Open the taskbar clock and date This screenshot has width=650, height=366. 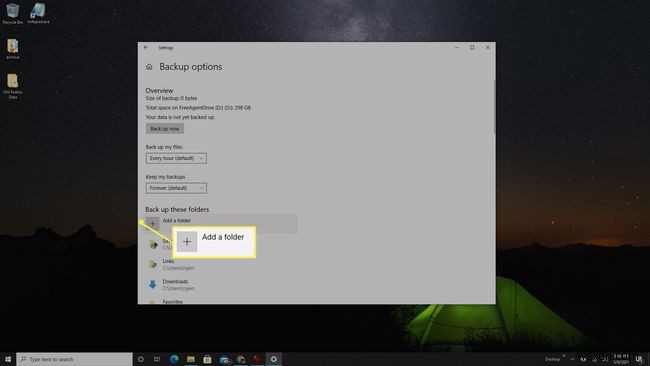click(x=621, y=359)
